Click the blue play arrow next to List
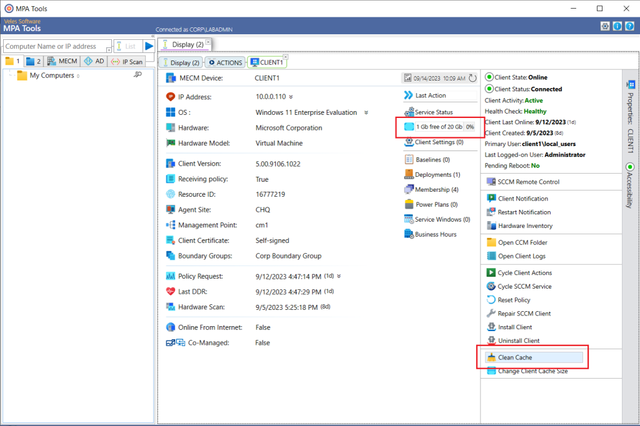Viewport: 640px width, 426px height. (149, 46)
